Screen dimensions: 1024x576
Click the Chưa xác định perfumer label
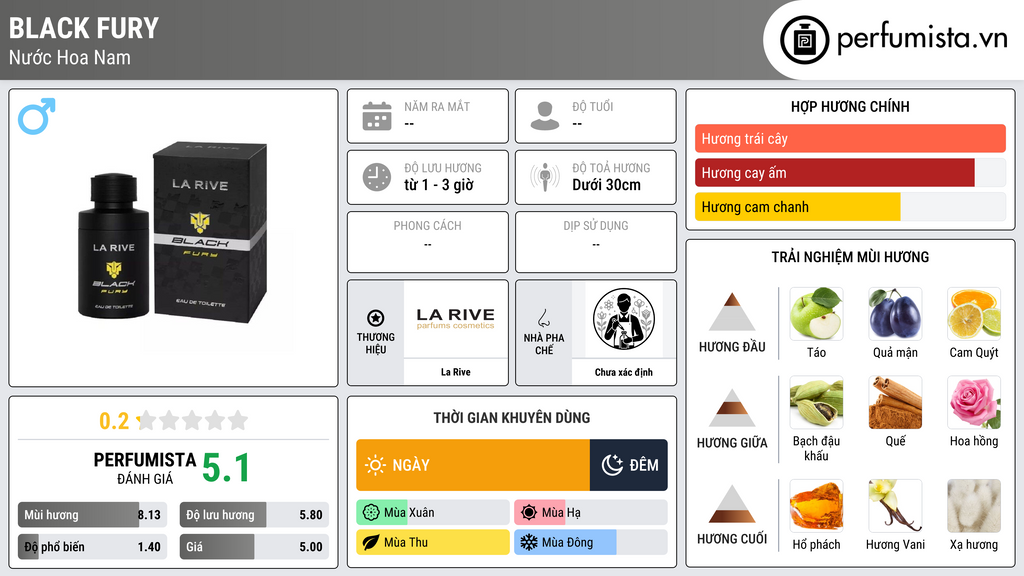click(624, 372)
